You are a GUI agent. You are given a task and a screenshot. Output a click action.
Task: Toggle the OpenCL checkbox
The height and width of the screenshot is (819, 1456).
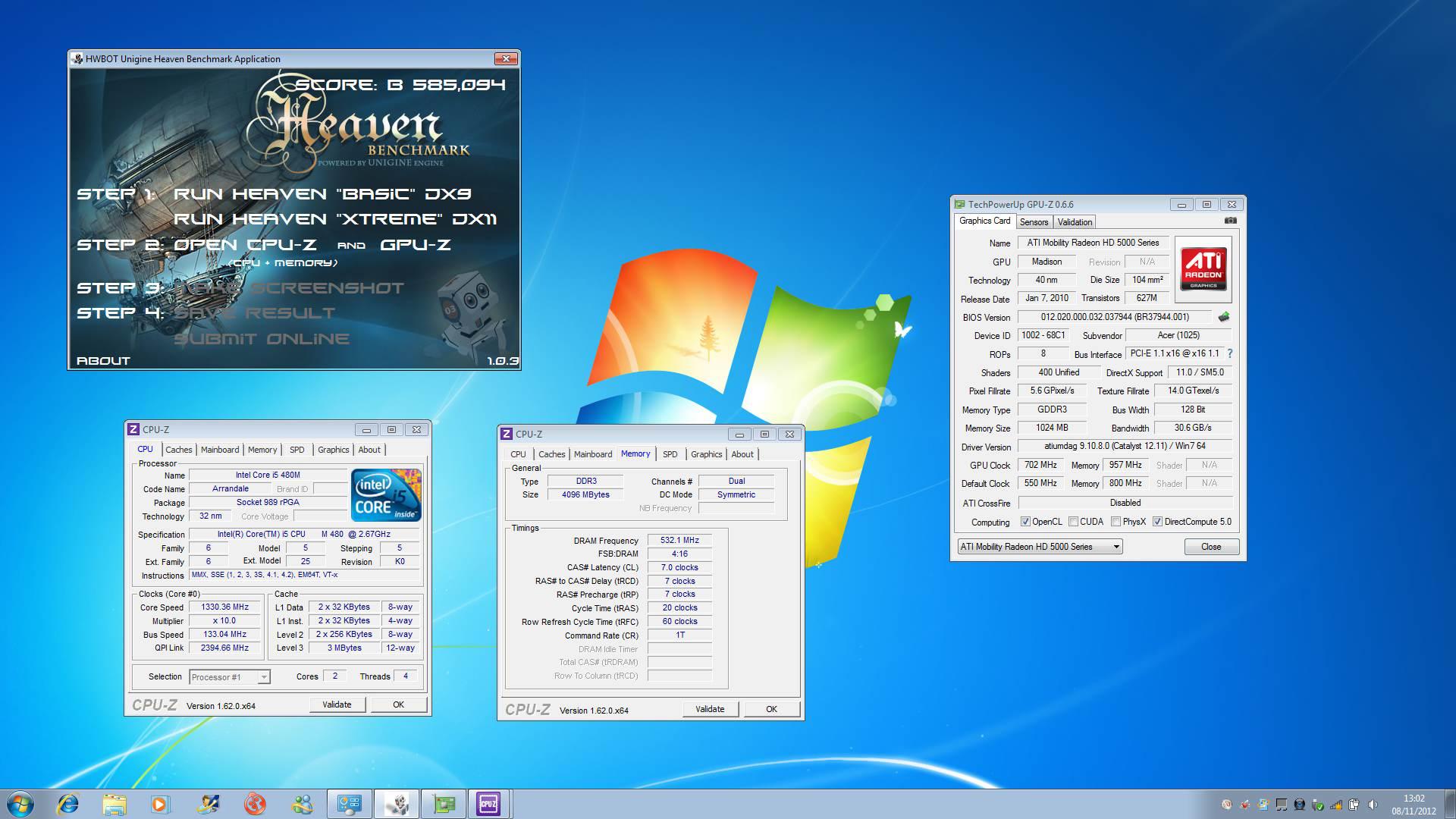point(1025,522)
